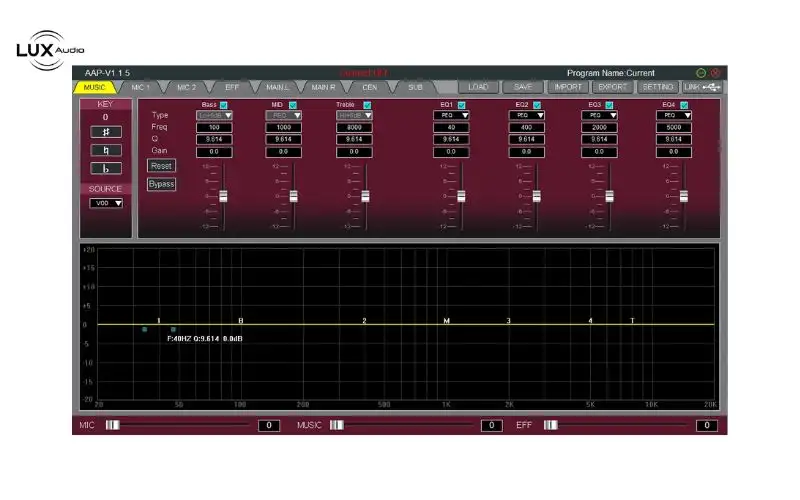Click the MUSIC volume slider at bottom

(x=337, y=425)
